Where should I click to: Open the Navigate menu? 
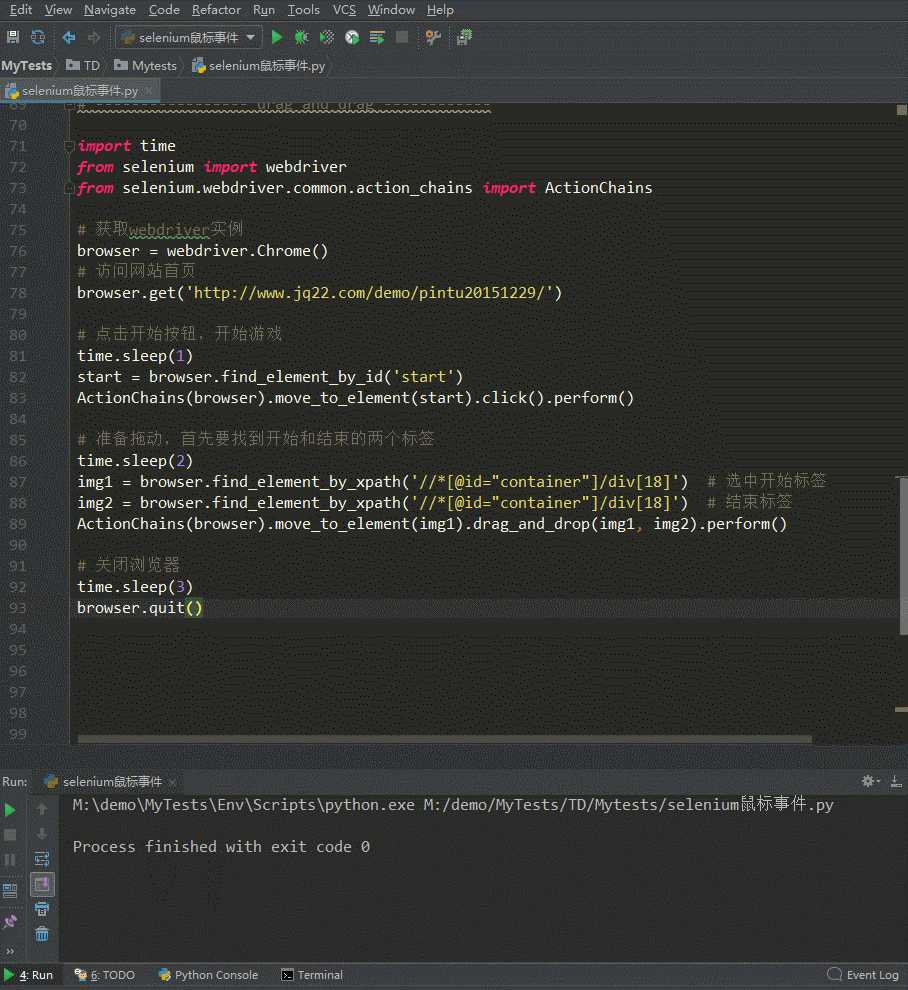(x=110, y=9)
